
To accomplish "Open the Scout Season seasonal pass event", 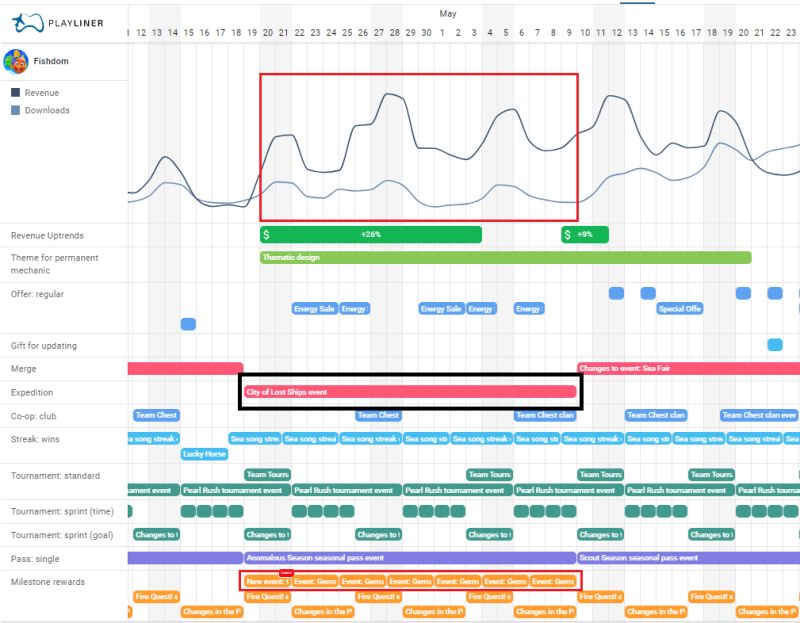I will 688,558.
